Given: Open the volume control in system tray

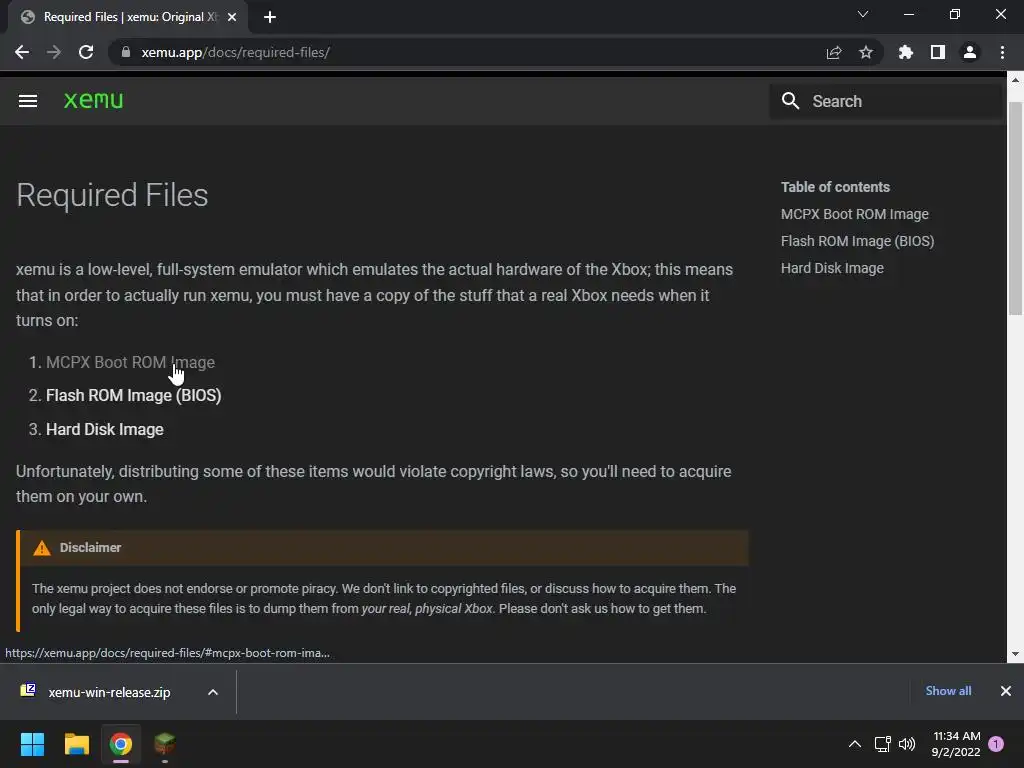Looking at the screenshot, I should [907, 744].
